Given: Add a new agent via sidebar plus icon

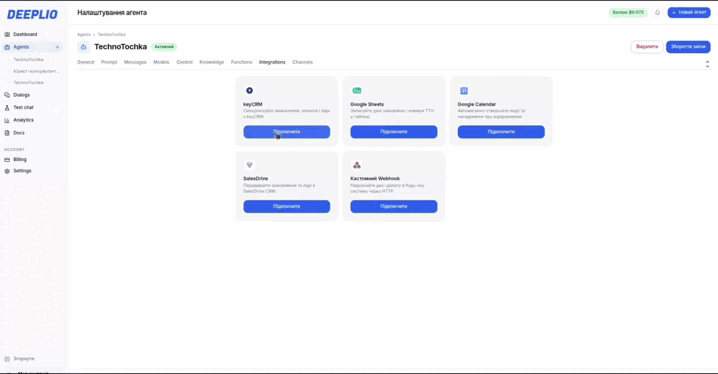Looking at the screenshot, I should 57,47.
